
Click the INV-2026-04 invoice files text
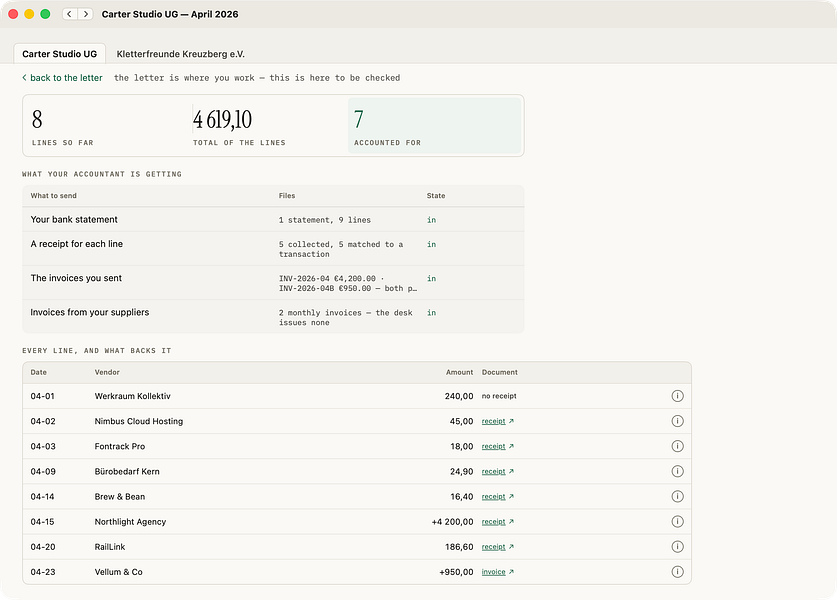pos(348,283)
